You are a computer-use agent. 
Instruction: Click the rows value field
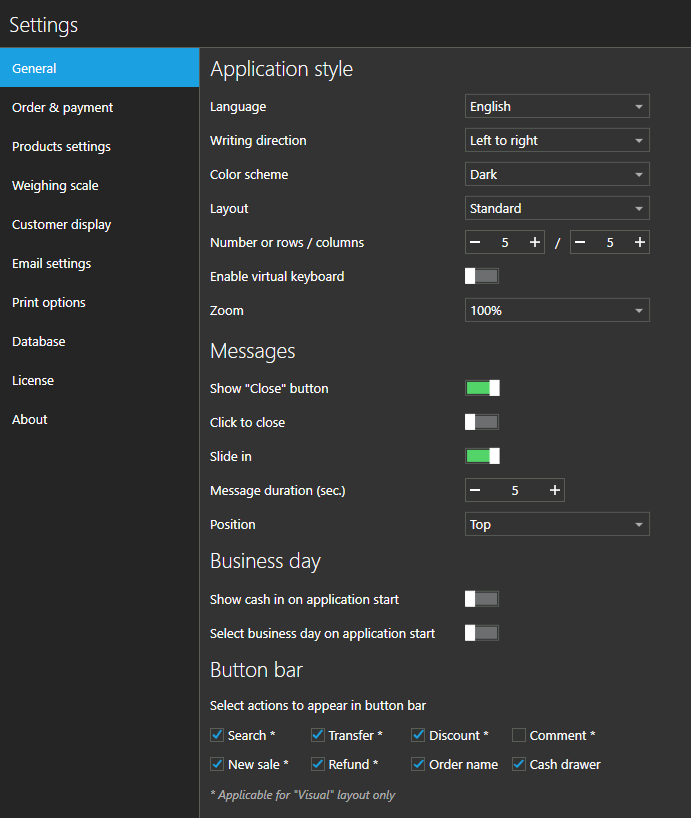[x=505, y=242]
